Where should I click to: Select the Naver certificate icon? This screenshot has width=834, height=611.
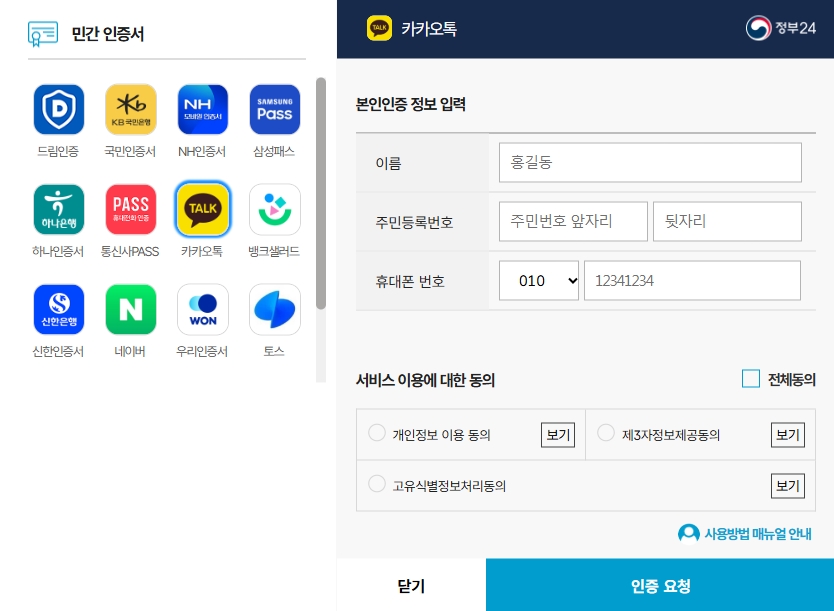[130, 309]
